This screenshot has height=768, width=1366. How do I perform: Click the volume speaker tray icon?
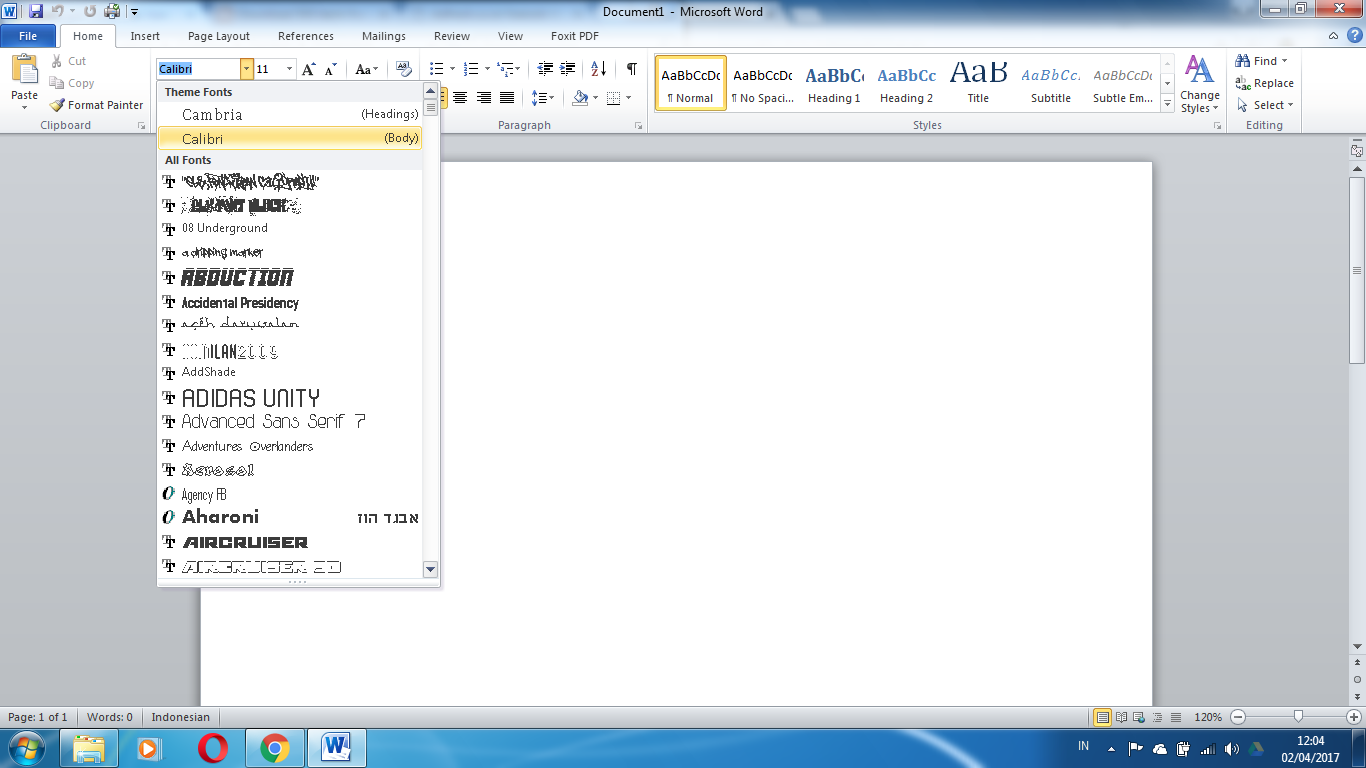point(1231,749)
